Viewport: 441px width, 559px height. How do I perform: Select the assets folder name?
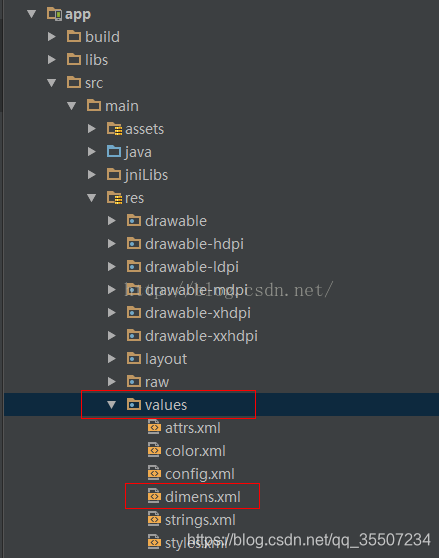click(144, 129)
